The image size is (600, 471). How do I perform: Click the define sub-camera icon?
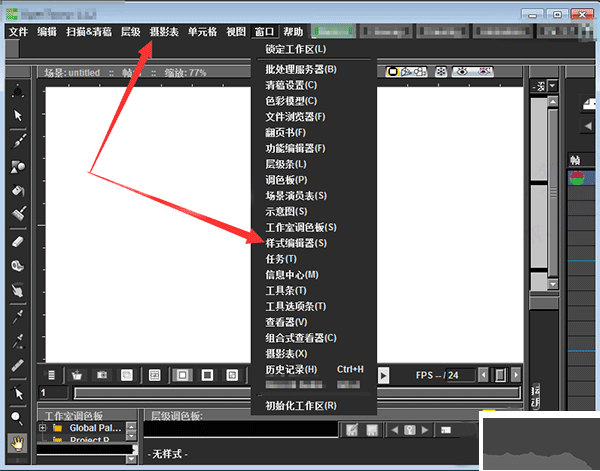pyautogui.click(x=155, y=375)
